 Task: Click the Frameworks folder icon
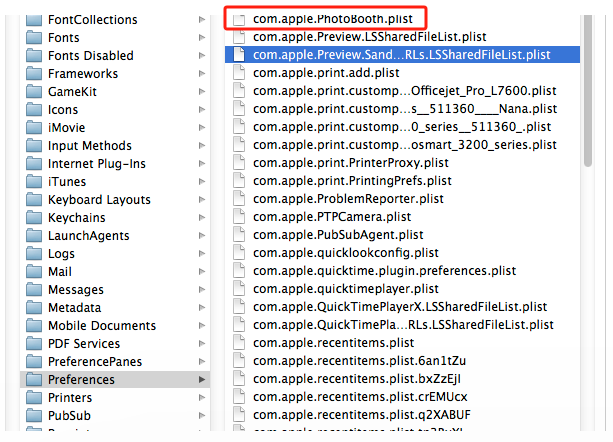pos(34,73)
